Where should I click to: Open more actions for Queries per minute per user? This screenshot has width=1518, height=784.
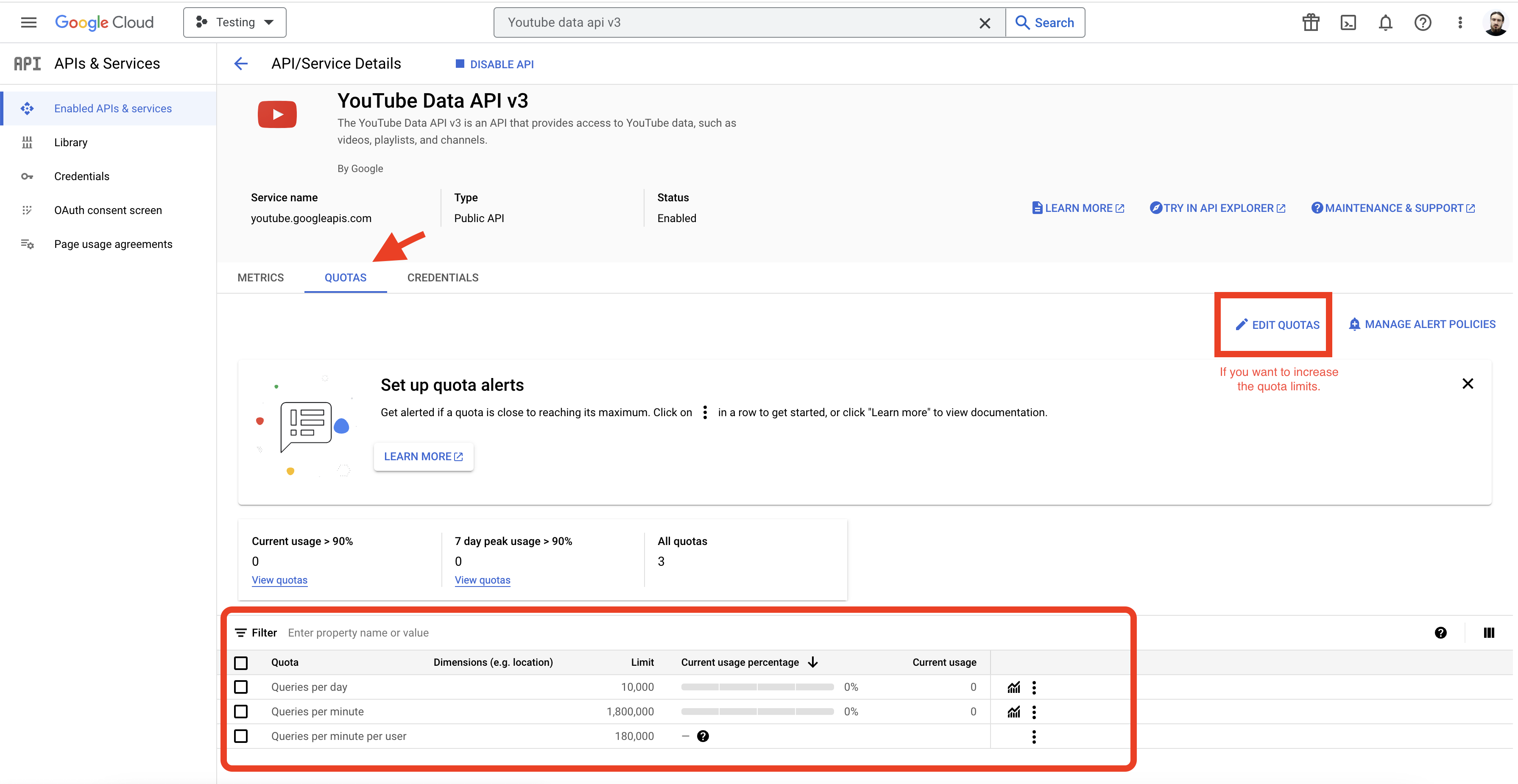[x=1034, y=737]
